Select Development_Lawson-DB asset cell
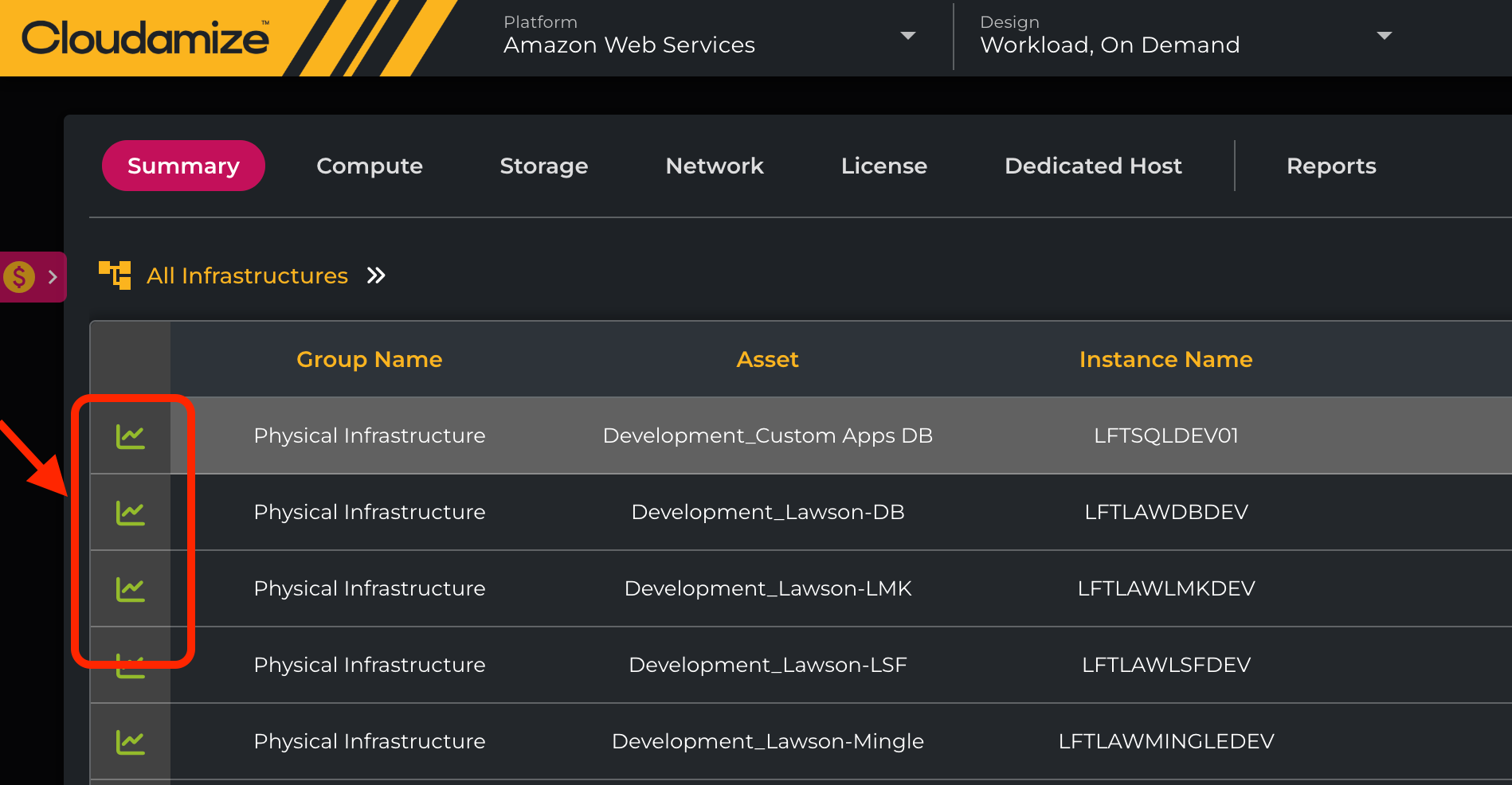The image size is (1512, 785). point(767,512)
